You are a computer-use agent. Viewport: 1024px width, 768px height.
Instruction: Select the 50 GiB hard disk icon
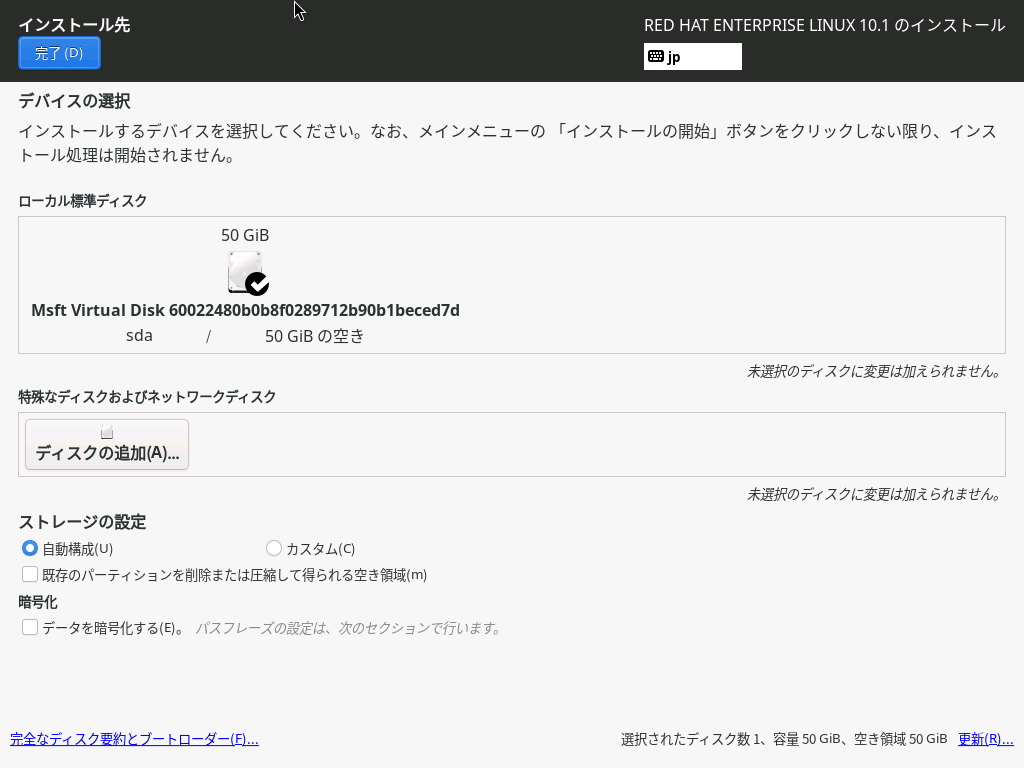[x=244, y=272]
